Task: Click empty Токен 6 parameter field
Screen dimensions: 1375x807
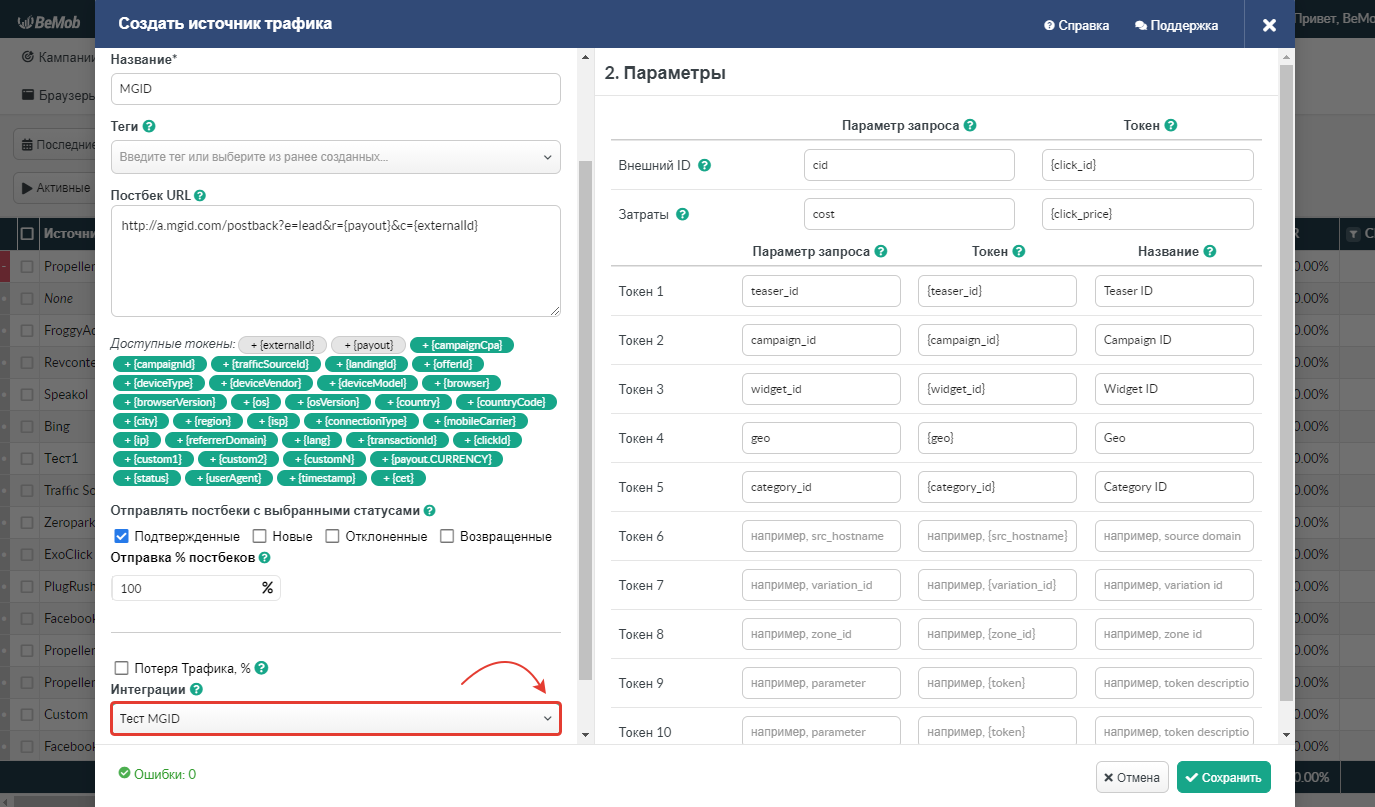Action: [822, 536]
